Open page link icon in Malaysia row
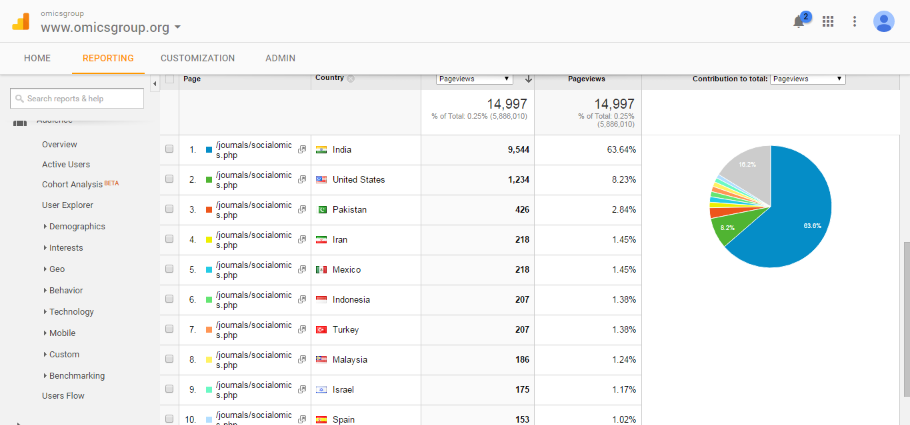 click(x=302, y=359)
